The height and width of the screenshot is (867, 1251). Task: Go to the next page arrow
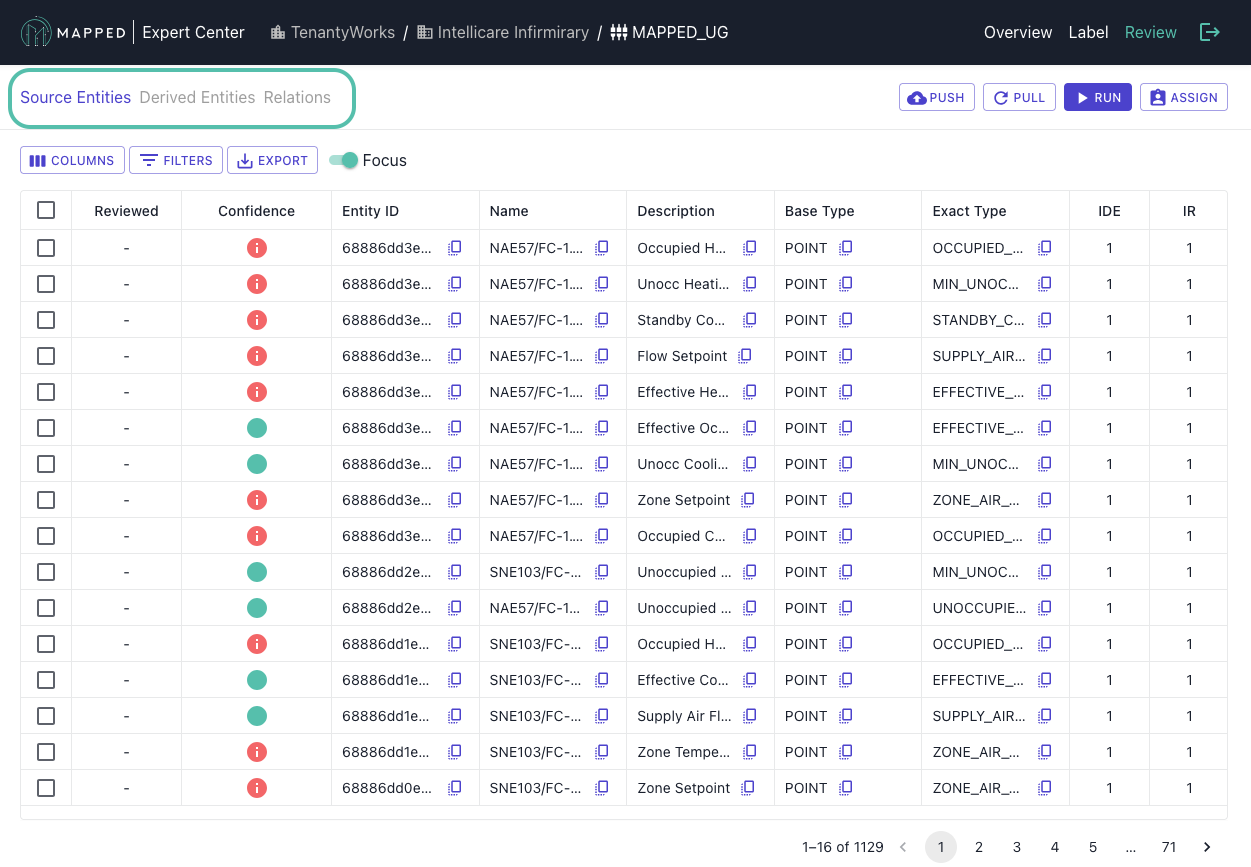pos(1207,847)
